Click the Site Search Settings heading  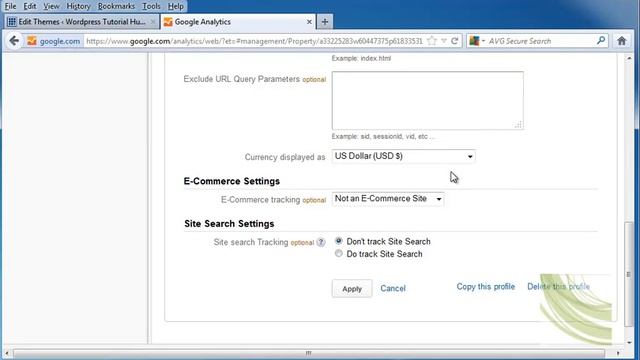229,224
